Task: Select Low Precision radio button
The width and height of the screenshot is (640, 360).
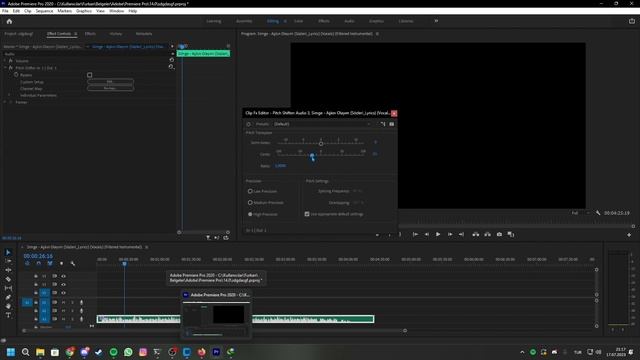Action: click(250, 191)
